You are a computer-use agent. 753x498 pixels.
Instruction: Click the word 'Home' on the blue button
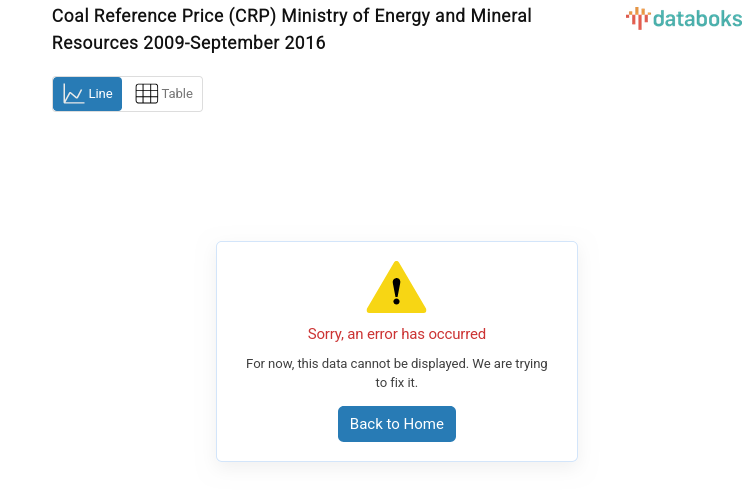[x=423, y=424]
